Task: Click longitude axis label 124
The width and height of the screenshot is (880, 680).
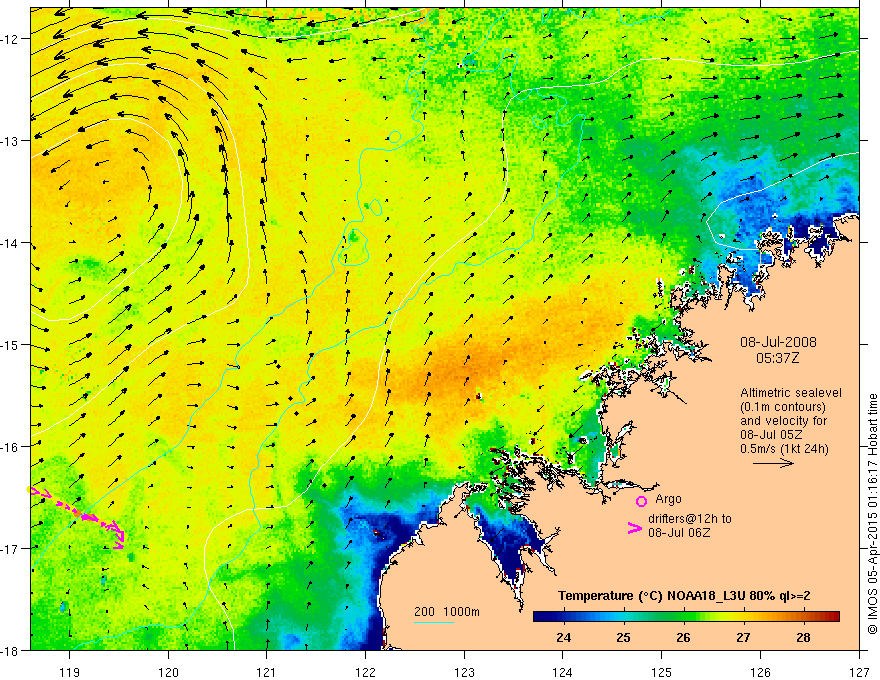Action: [x=563, y=672]
